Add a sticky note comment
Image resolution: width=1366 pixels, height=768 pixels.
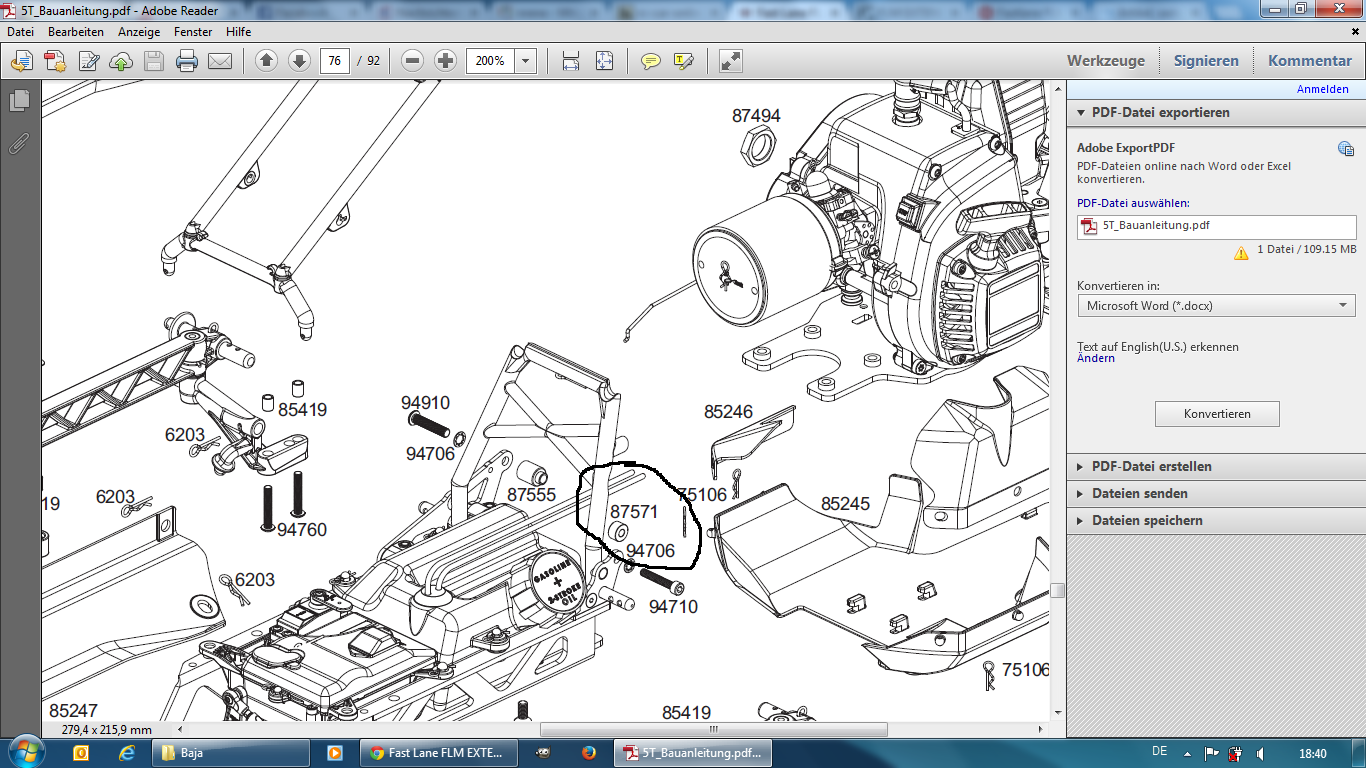point(651,61)
